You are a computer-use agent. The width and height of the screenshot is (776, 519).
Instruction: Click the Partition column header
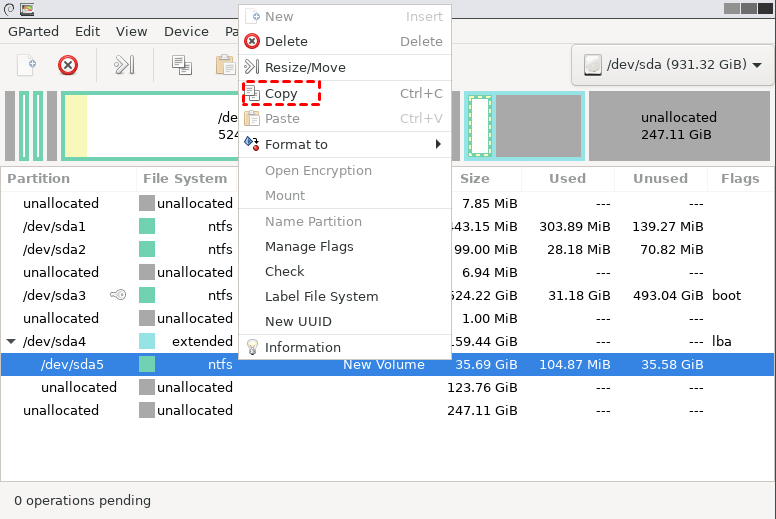[x=38, y=178]
